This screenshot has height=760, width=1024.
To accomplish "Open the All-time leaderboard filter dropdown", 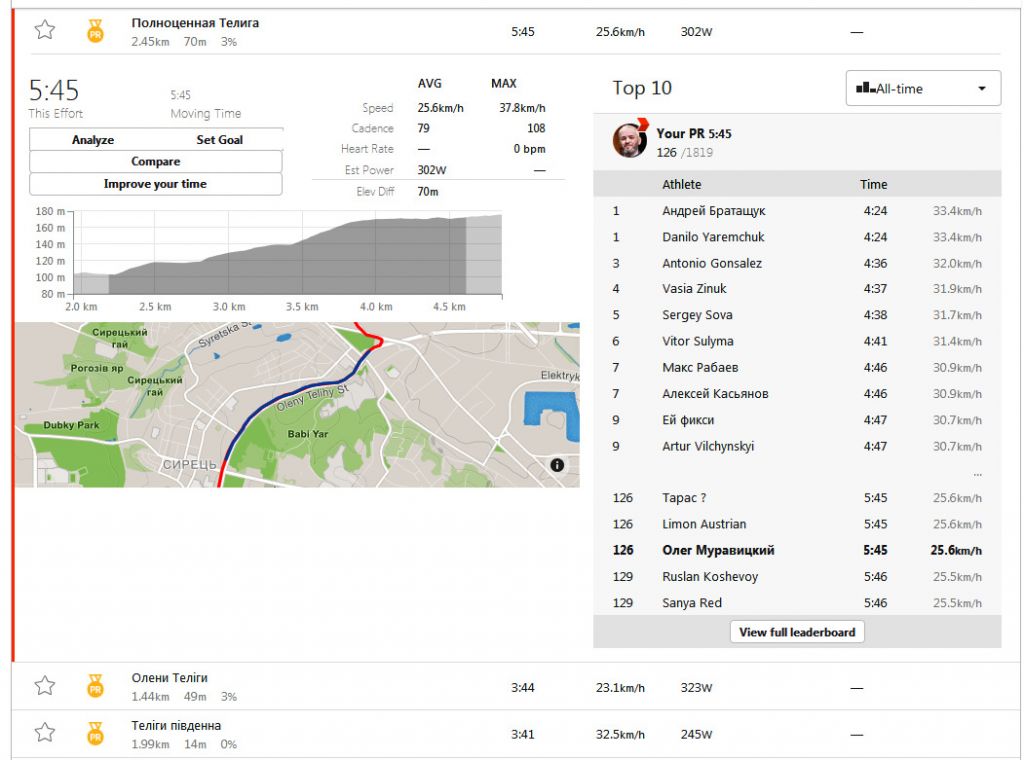I will (922, 89).
